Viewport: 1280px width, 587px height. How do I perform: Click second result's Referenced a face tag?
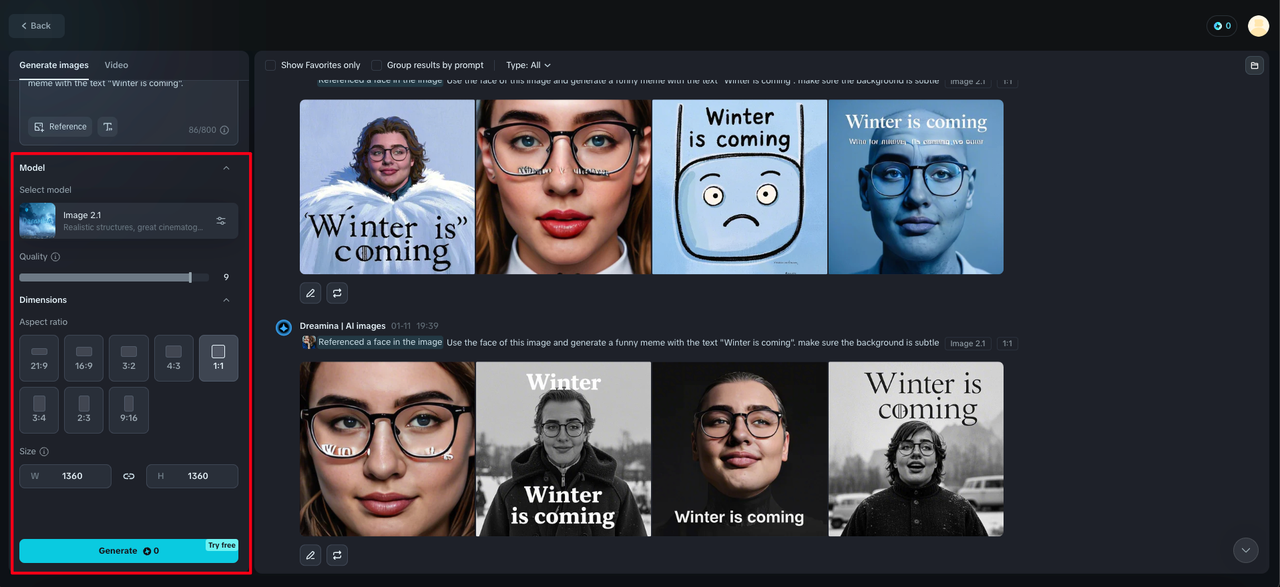click(x=379, y=342)
